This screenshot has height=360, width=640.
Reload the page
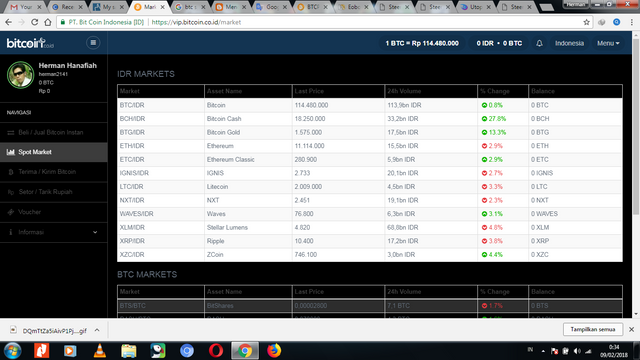point(35,22)
